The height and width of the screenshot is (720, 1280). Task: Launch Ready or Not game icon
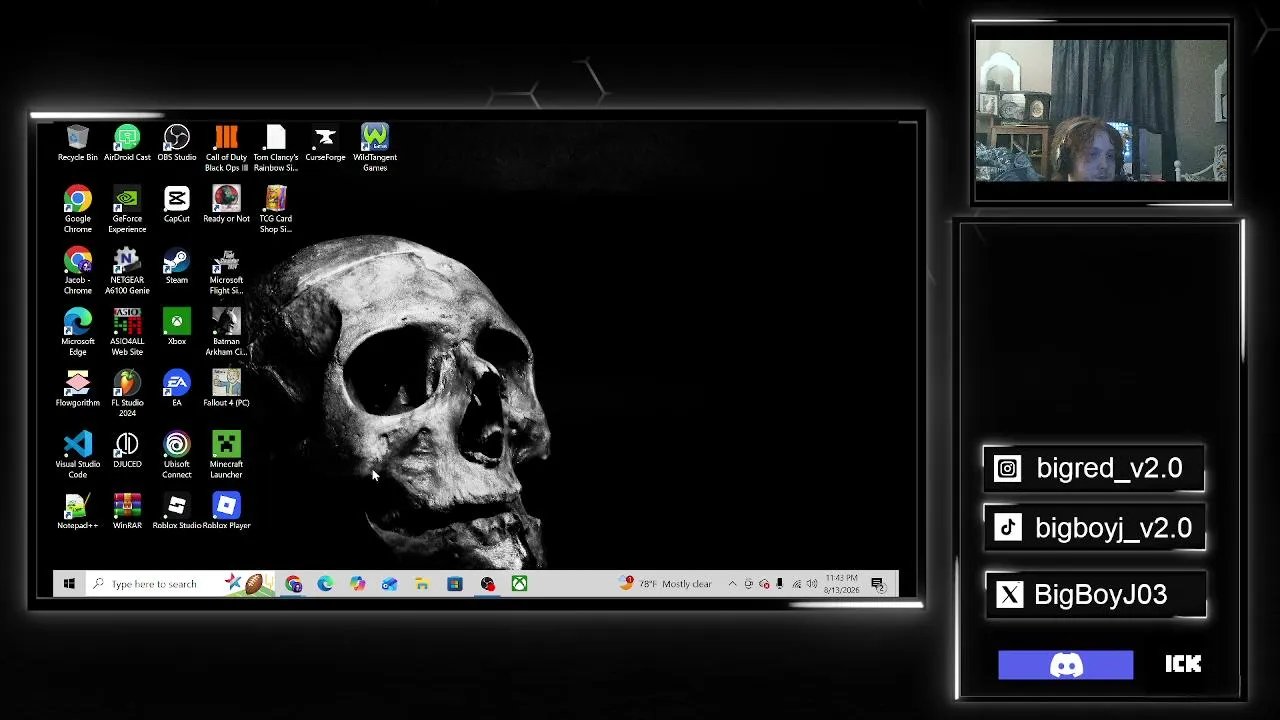pos(226,204)
